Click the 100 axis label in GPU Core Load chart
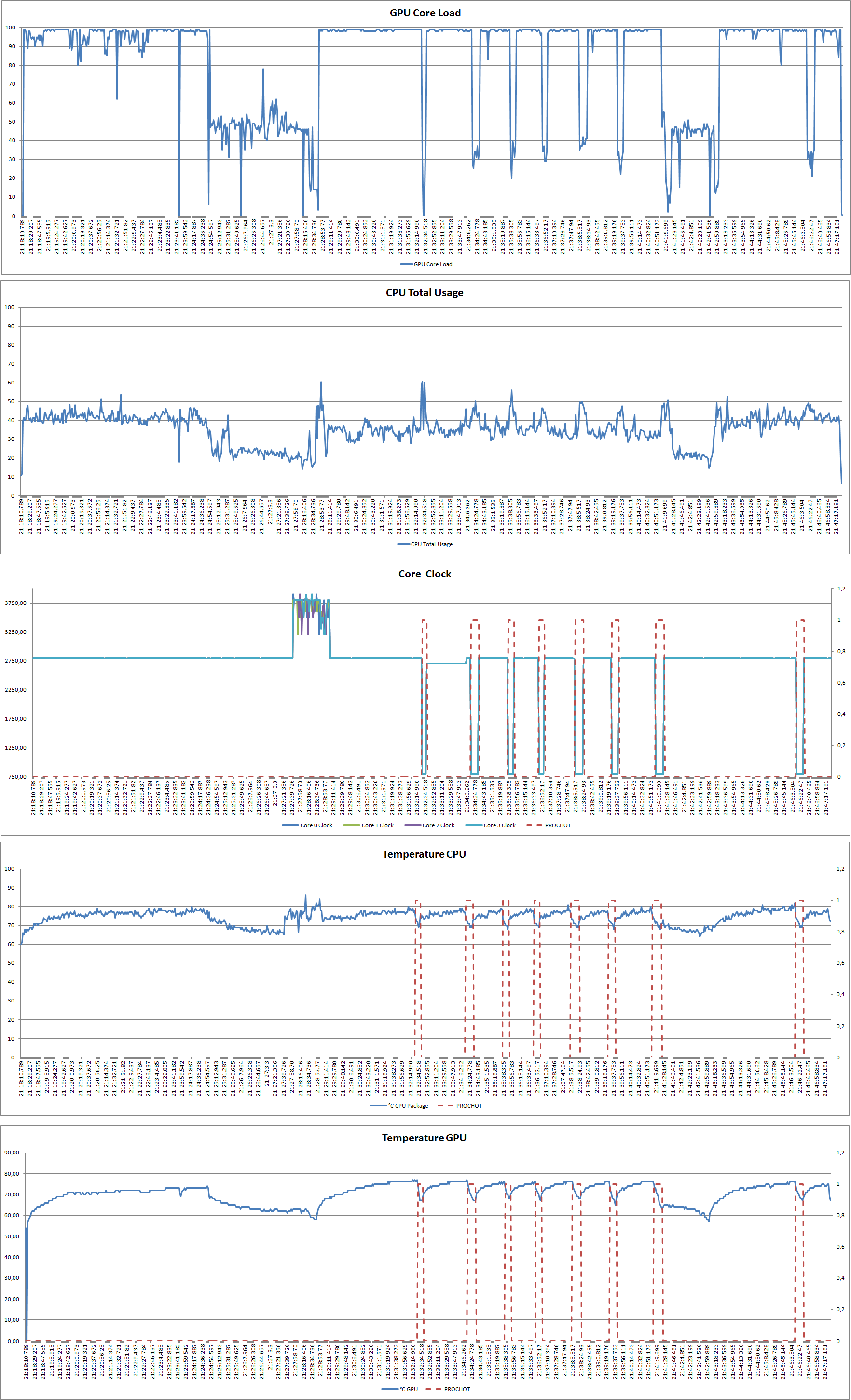 click(x=10, y=27)
